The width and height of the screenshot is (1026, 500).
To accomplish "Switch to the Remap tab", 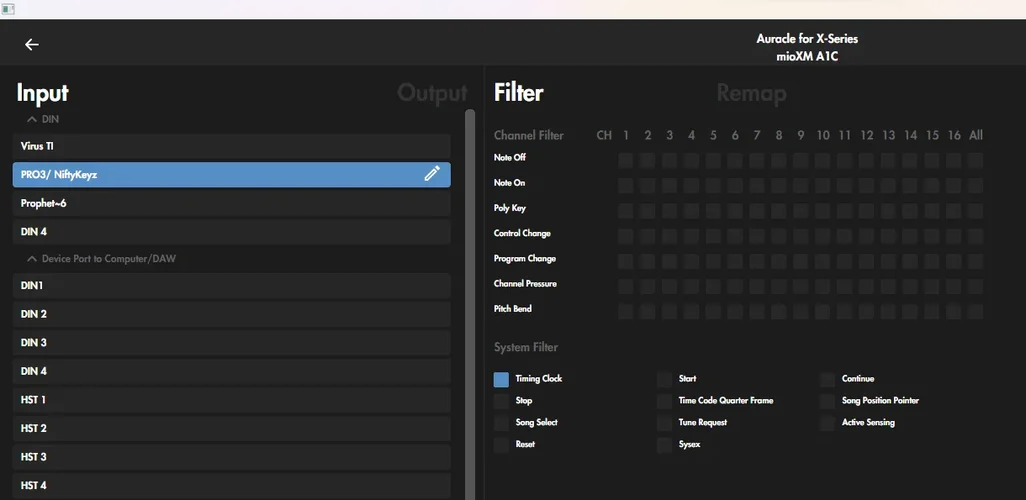I will [x=751, y=93].
